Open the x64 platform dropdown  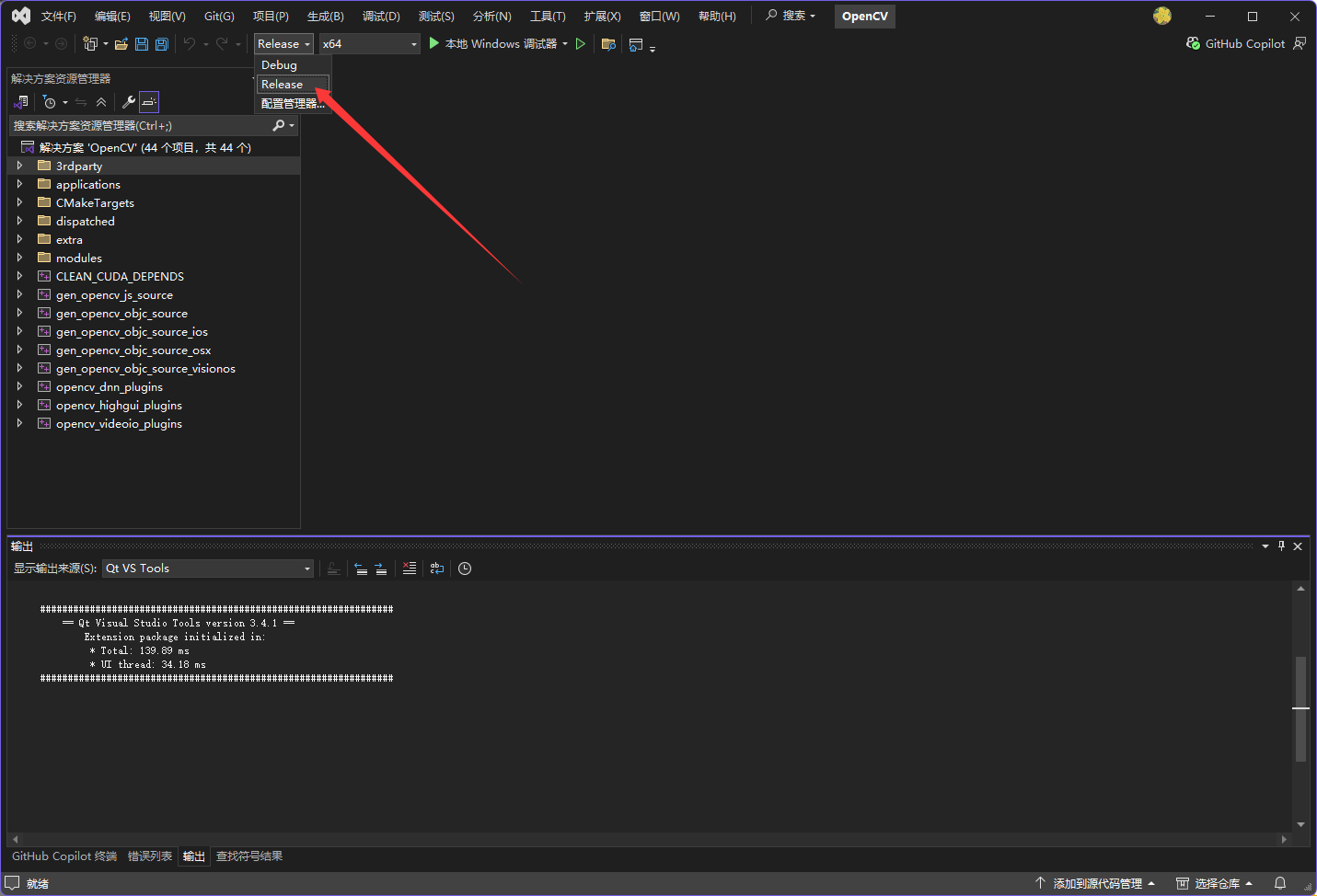click(369, 43)
